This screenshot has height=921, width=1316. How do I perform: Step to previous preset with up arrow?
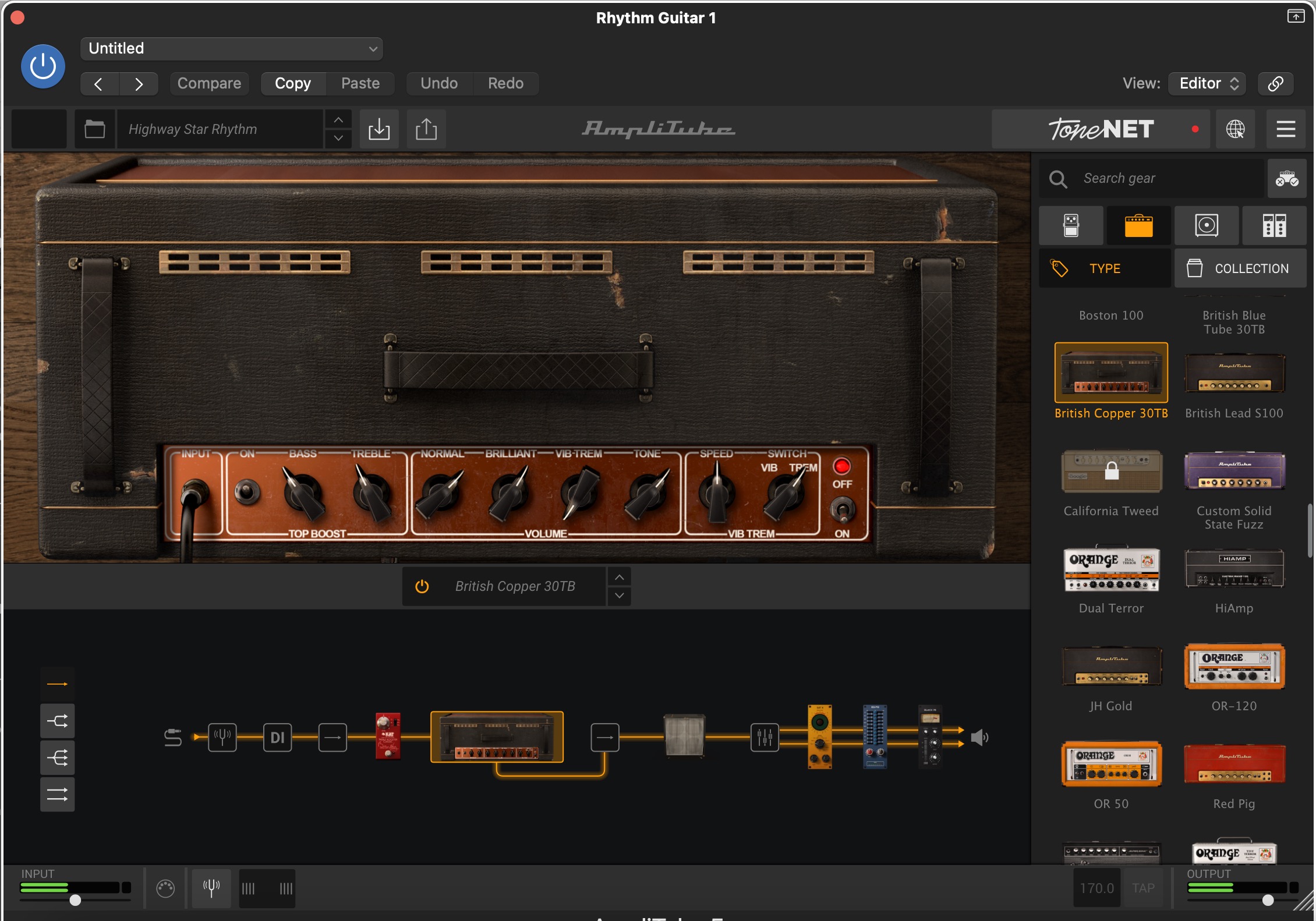(x=338, y=120)
